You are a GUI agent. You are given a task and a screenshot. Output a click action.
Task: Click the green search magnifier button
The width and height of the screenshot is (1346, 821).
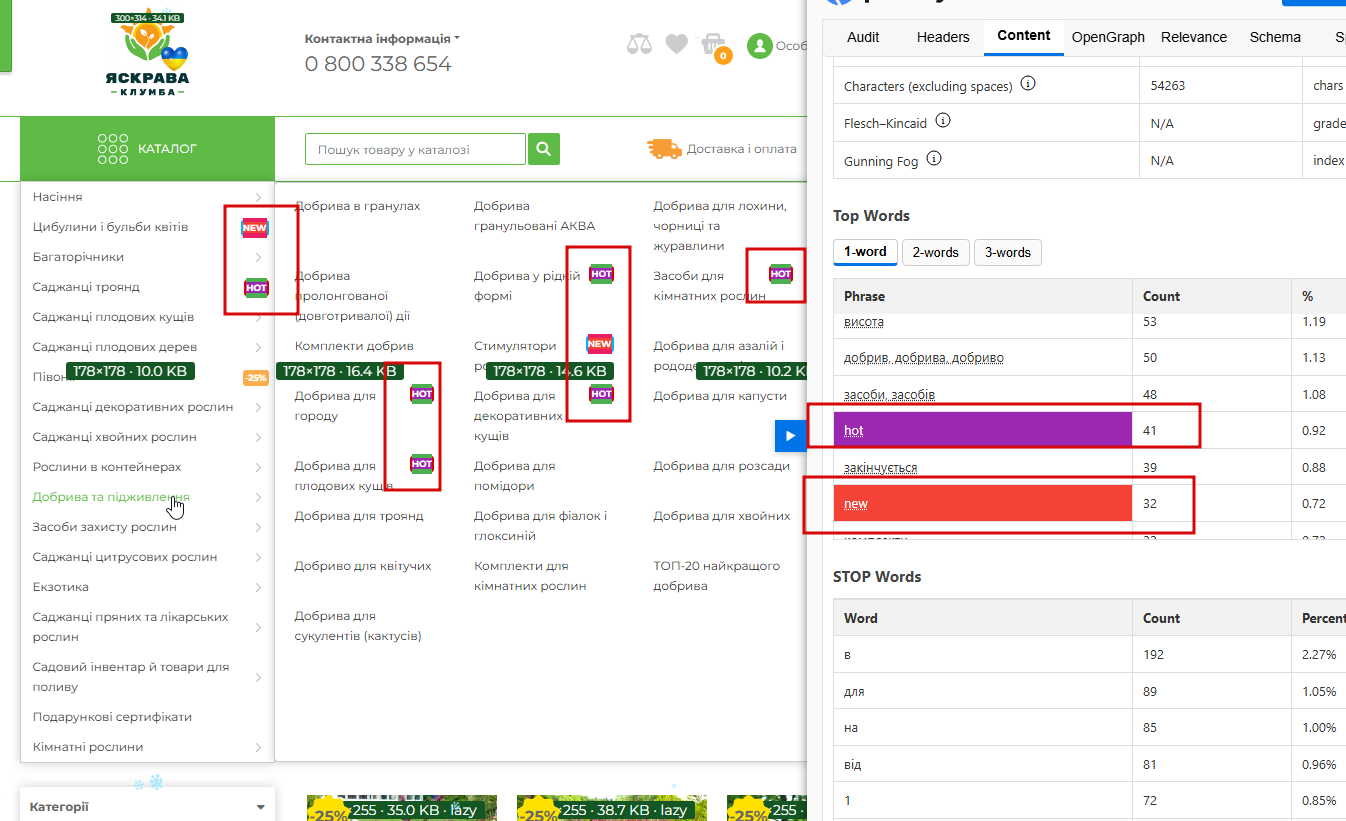click(544, 149)
